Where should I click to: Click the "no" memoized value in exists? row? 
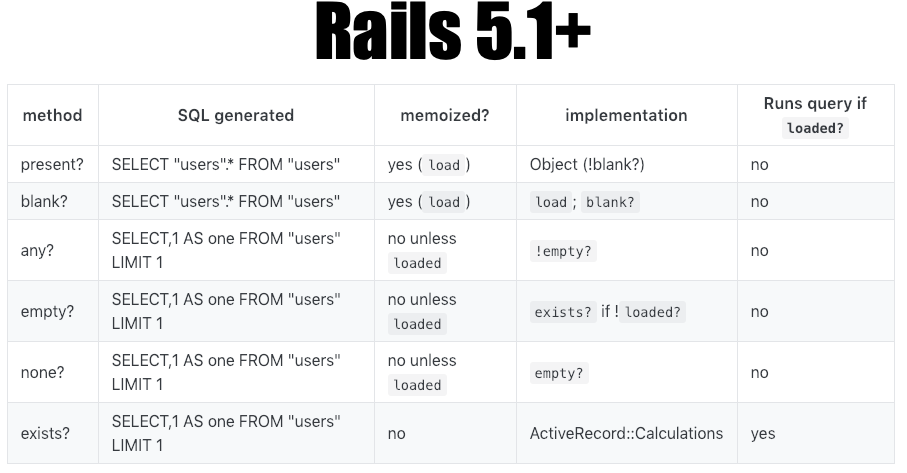click(397, 433)
